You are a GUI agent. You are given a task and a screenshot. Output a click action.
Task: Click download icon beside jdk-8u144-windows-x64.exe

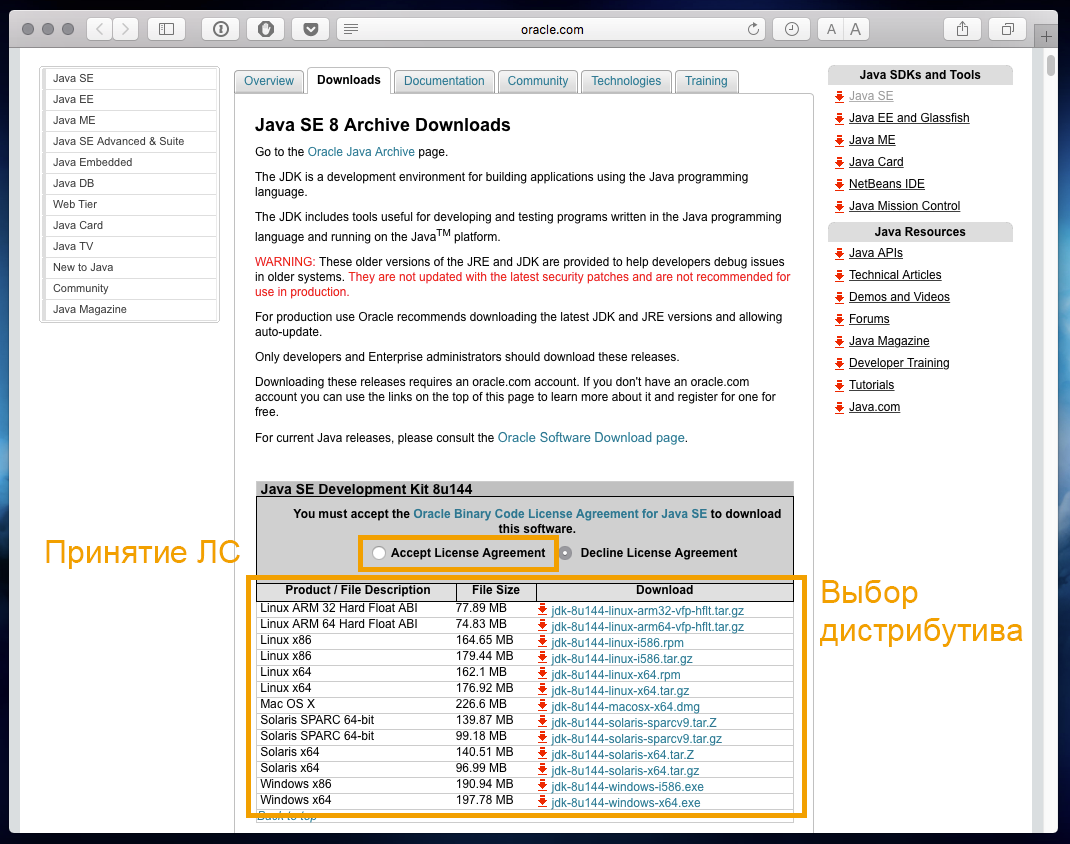pyautogui.click(x=543, y=802)
